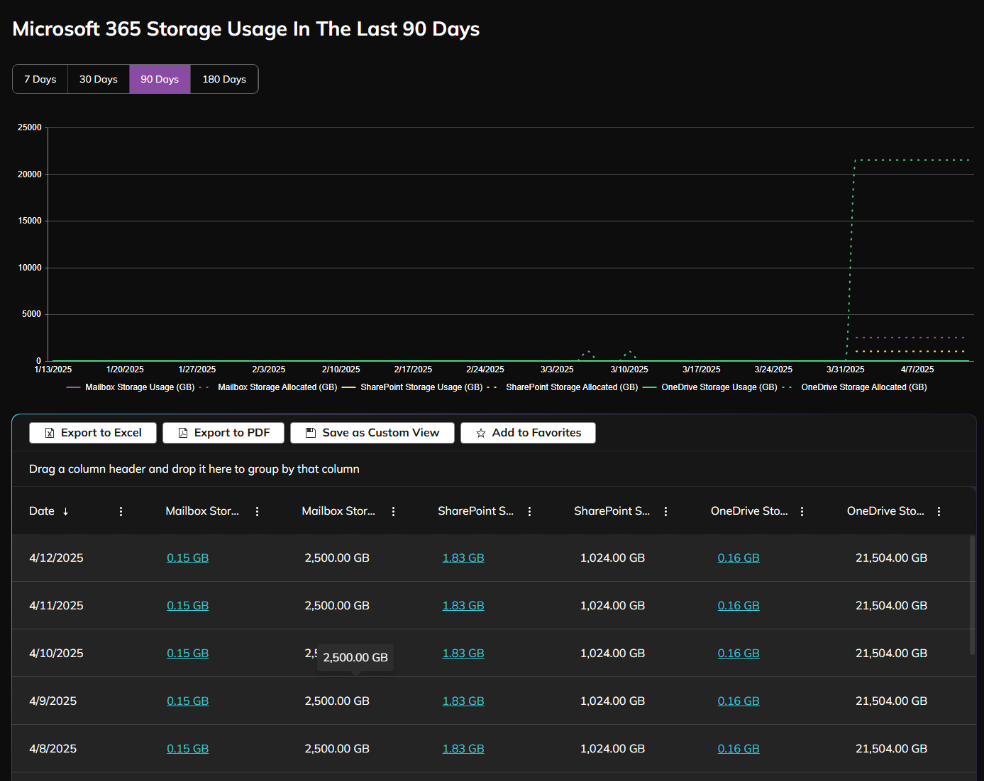The image size is (984, 781).
Task: Open 1.83 GB SharePoint usage for 4/12/2025
Action: point(463,558)
